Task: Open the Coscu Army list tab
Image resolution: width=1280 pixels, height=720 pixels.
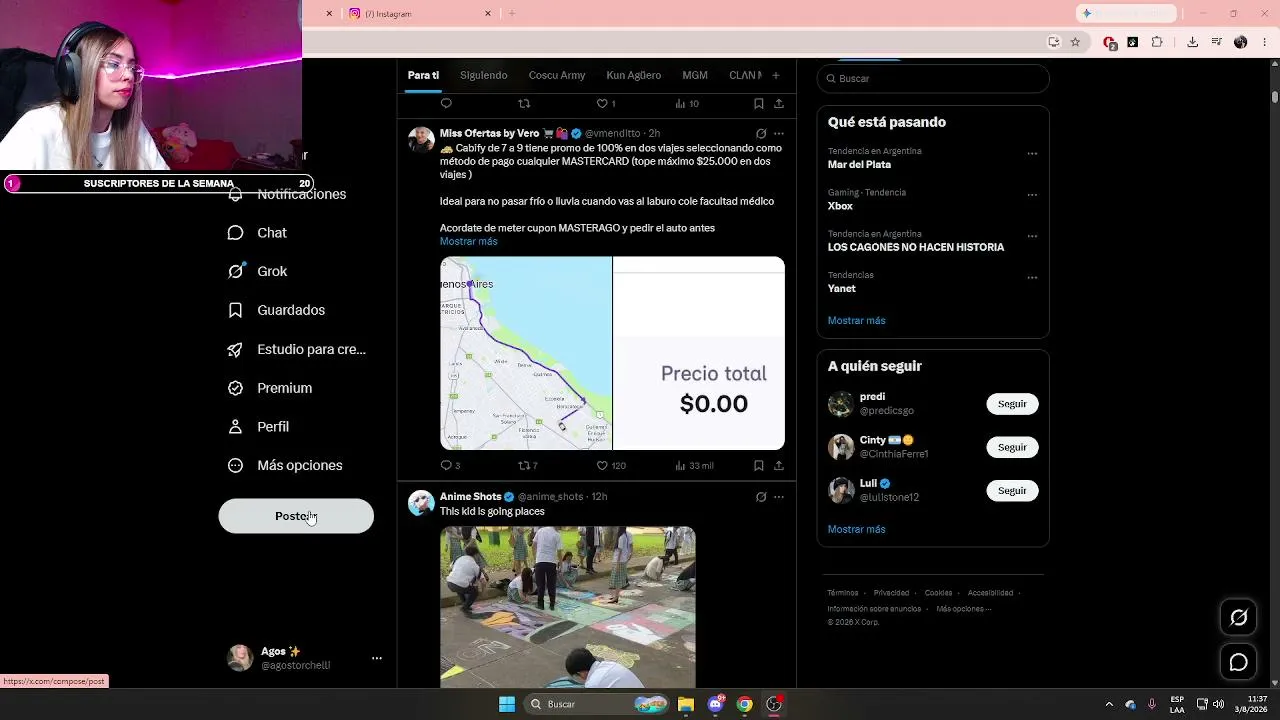Action: pos(557,75)
